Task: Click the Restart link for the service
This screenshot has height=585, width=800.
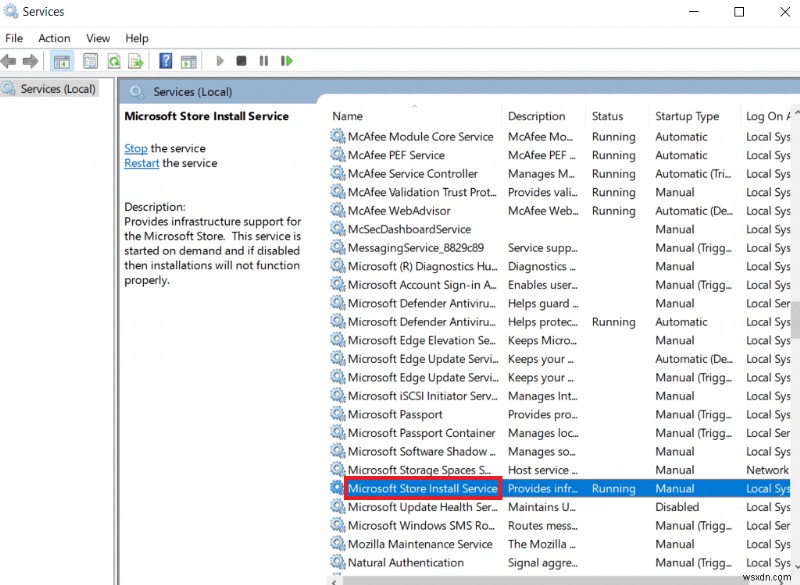Action: point(141,162)
